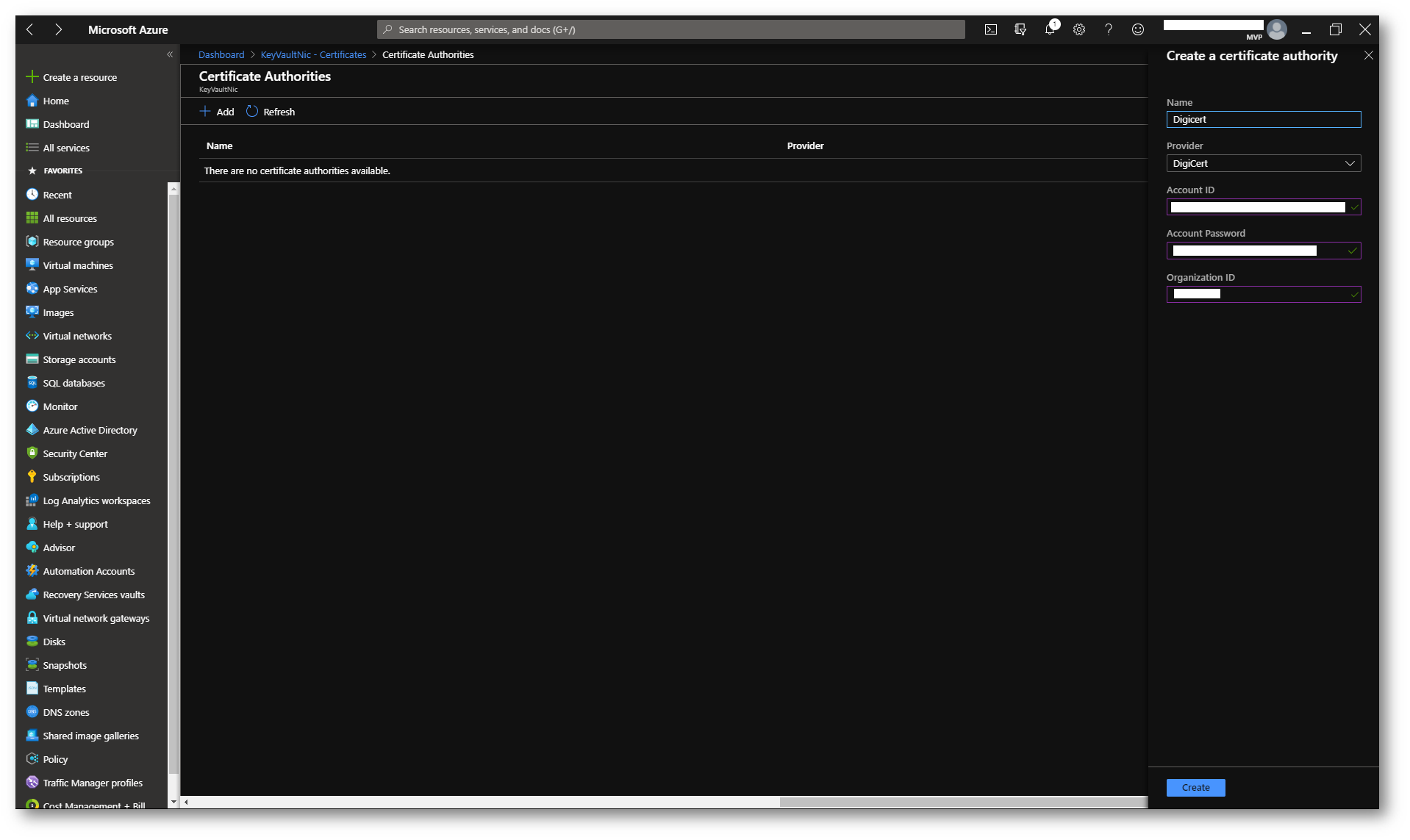Open Recent in favorites
Image resolution: width=1410 pixels, height=840 pixels.
coord(49,195)
